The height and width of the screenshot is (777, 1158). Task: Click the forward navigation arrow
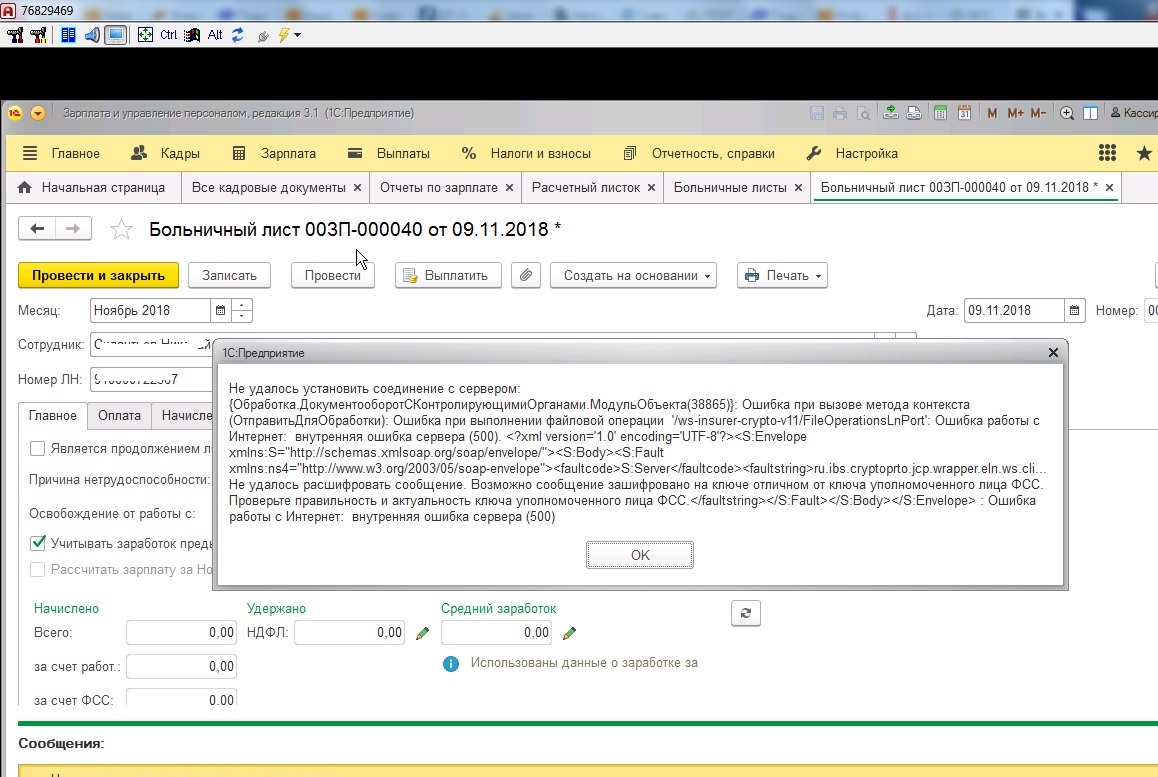pos(72,229)
